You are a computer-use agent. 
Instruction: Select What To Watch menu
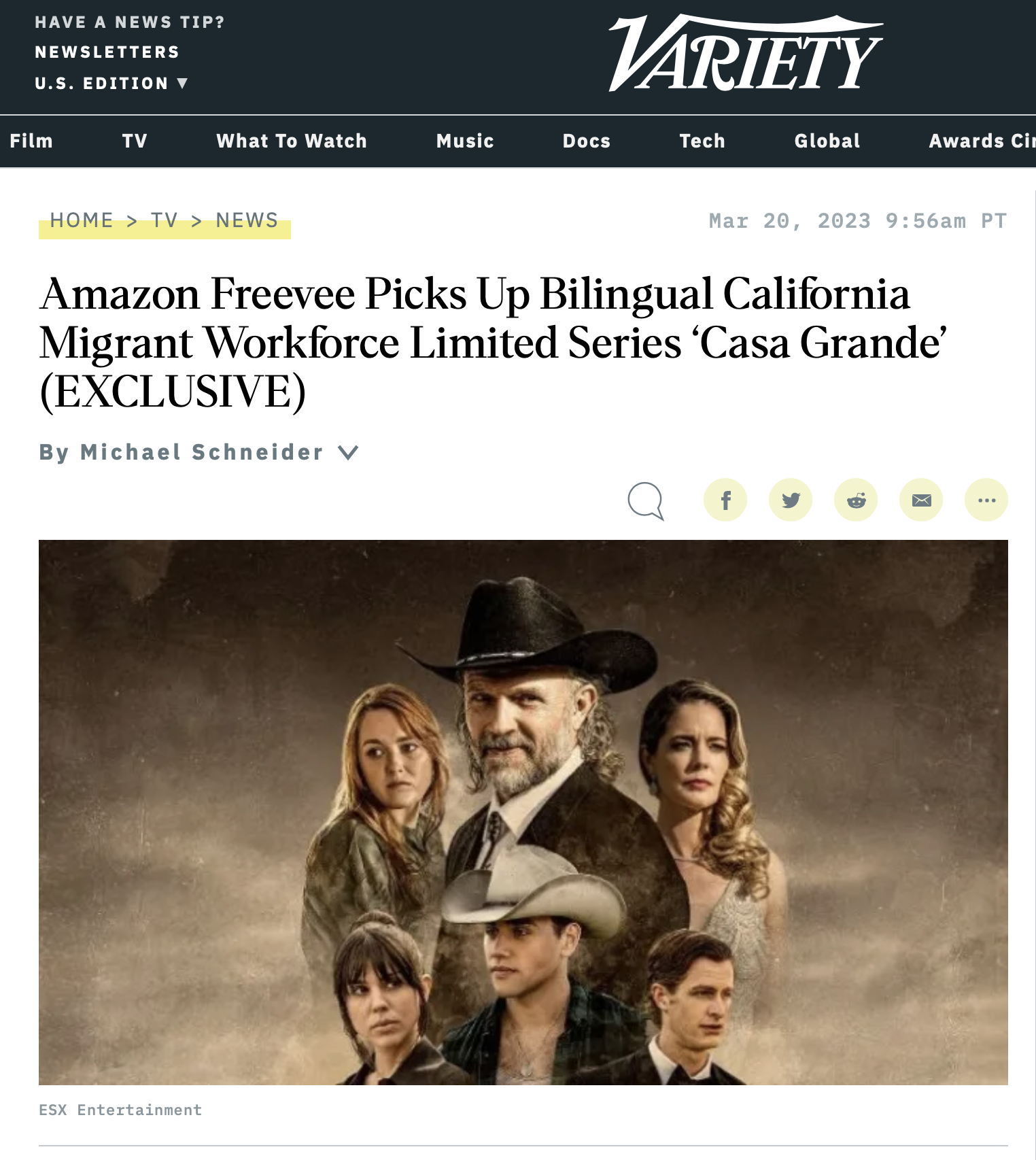(x=292, y=141)
